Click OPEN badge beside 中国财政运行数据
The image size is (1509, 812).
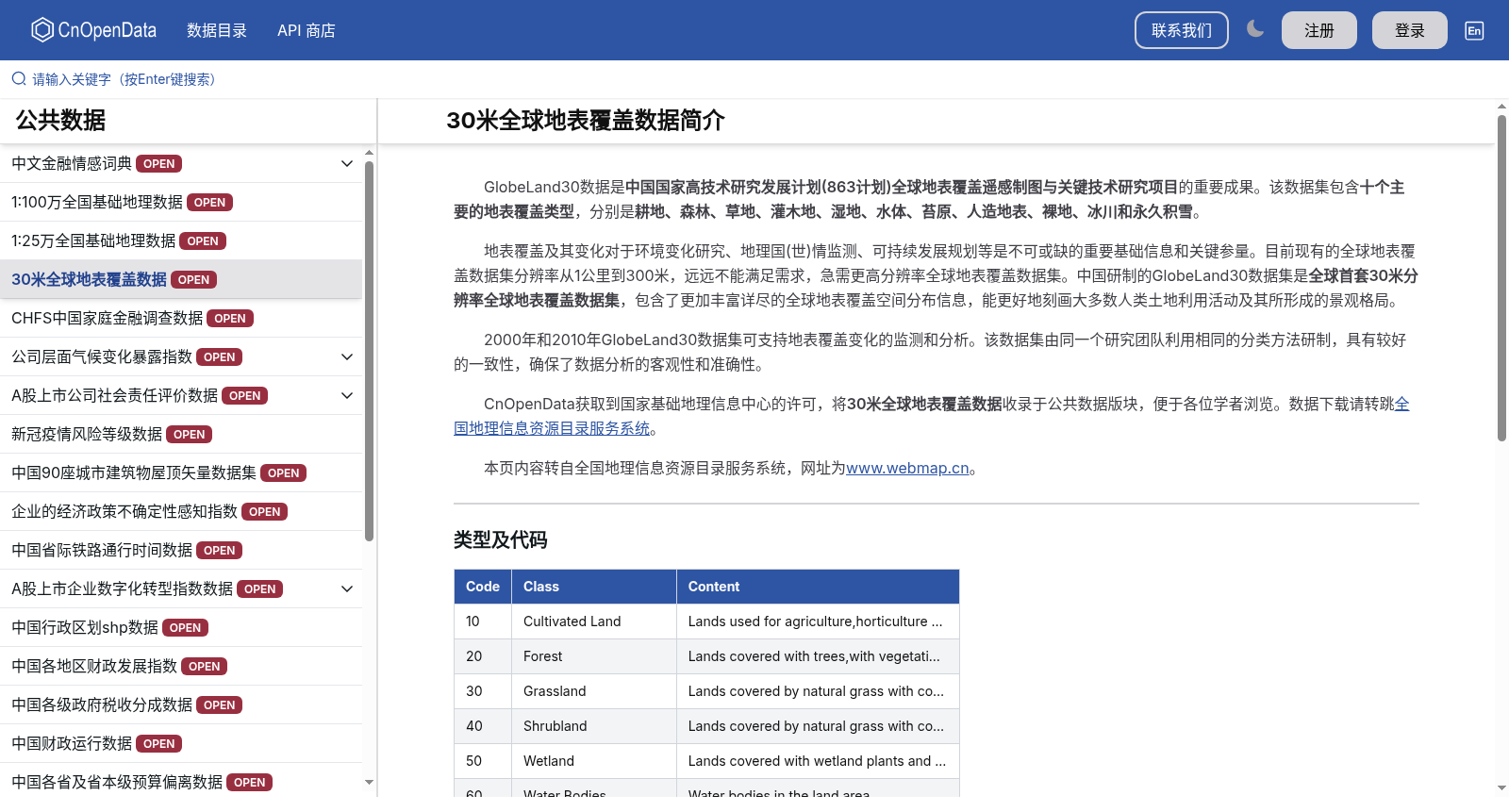(x=158, y=744)
